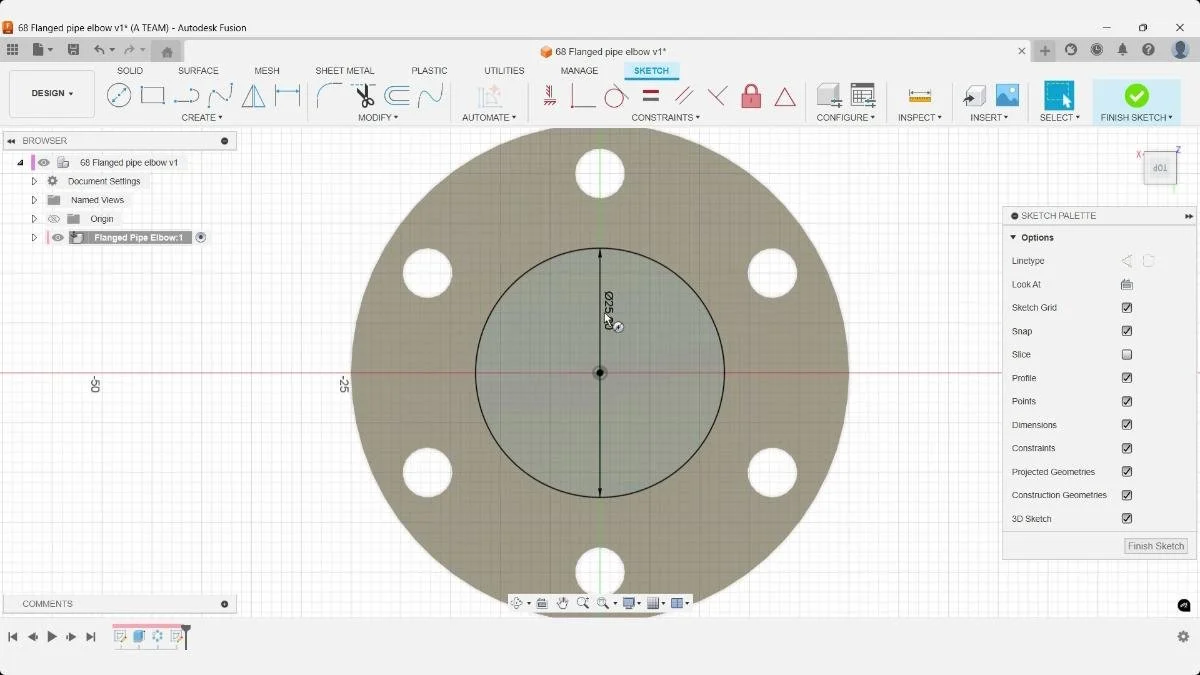Open the Pan hand tool in navigation bar
Viewport: 1200px width, 675px height.
(x=563, y=603)
